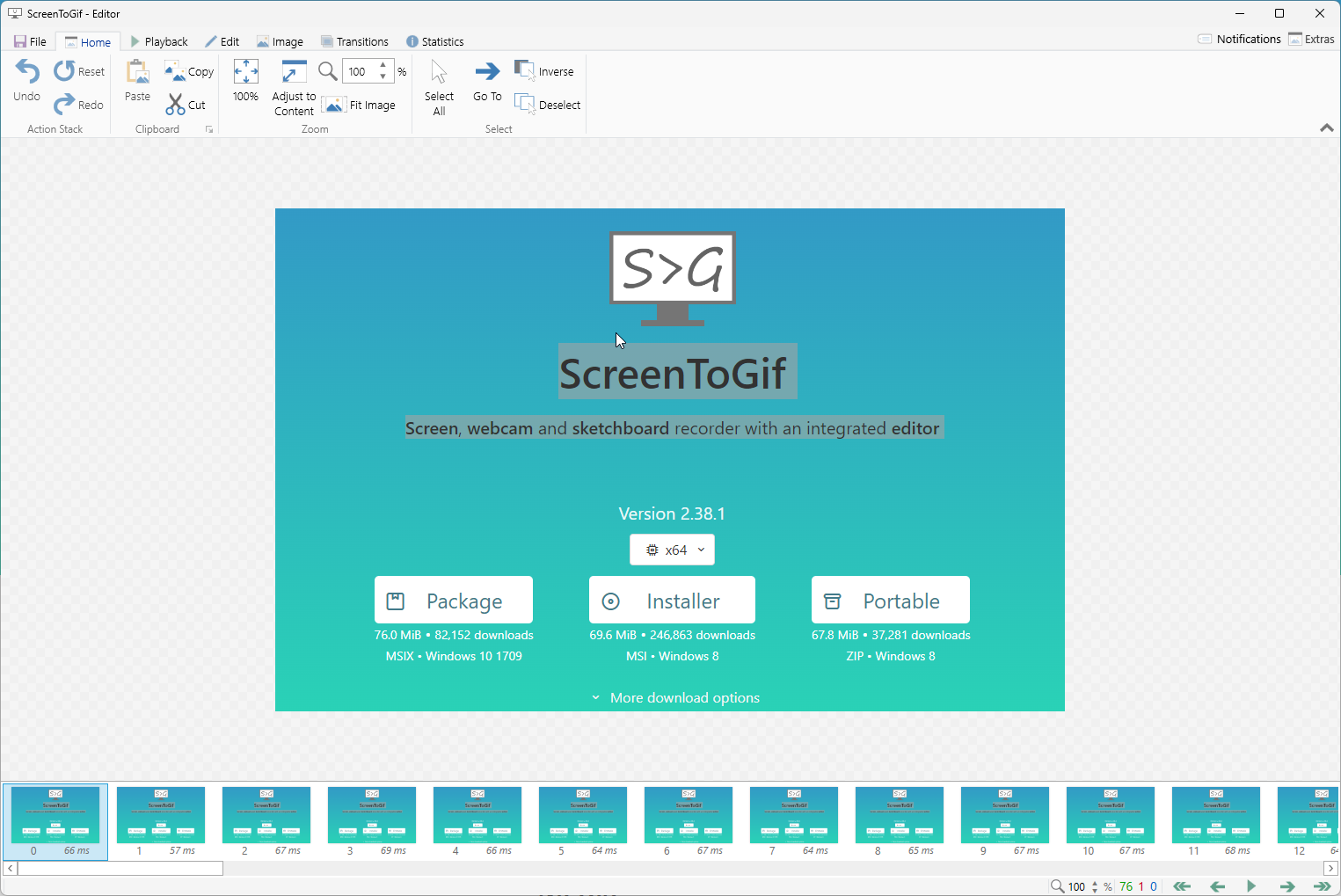Select frame 10 thumbnail
Screen dimensions: 1341x896
point(1111,821)
